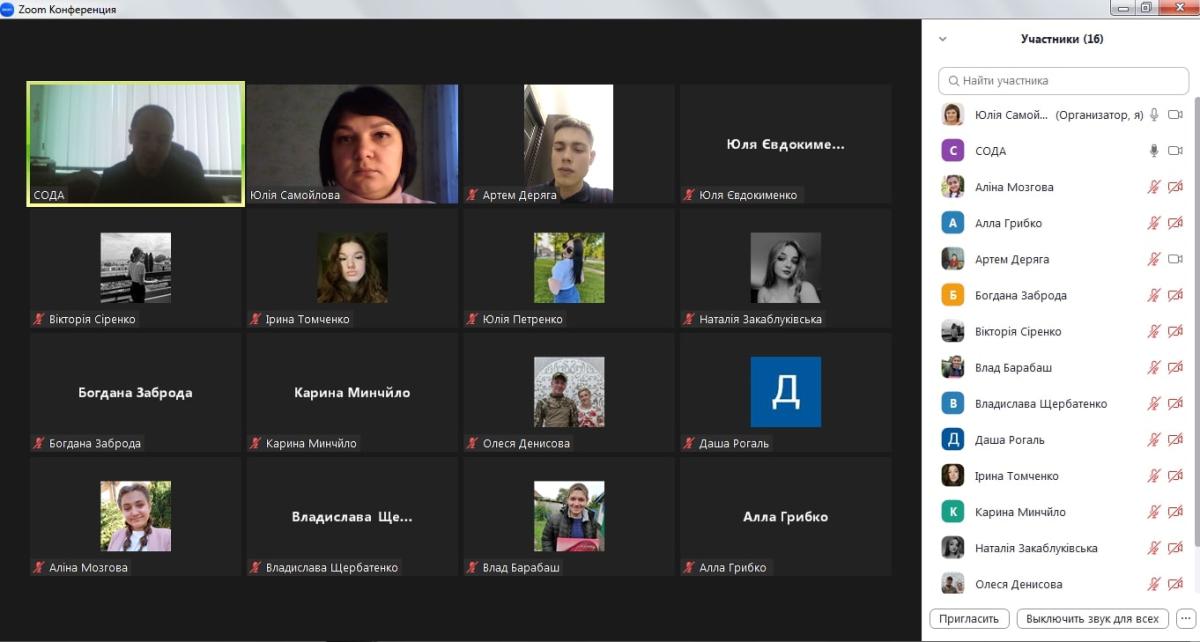The width and height of the screenshot is (1200, 642).
Task: Click the participants panel scrollbar
Action: tap(1195, 320)
